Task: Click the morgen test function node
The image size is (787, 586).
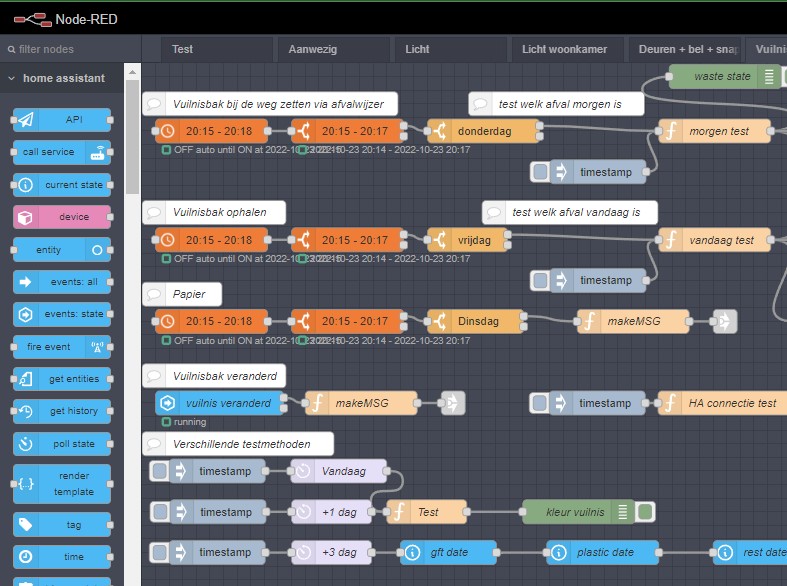Action: (716, 131)
